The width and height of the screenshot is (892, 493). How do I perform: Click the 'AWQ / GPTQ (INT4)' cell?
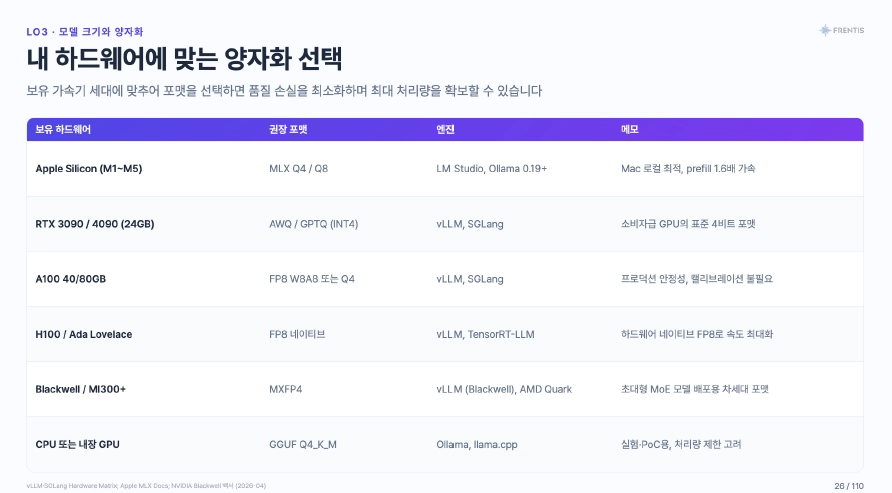(313, 224)
